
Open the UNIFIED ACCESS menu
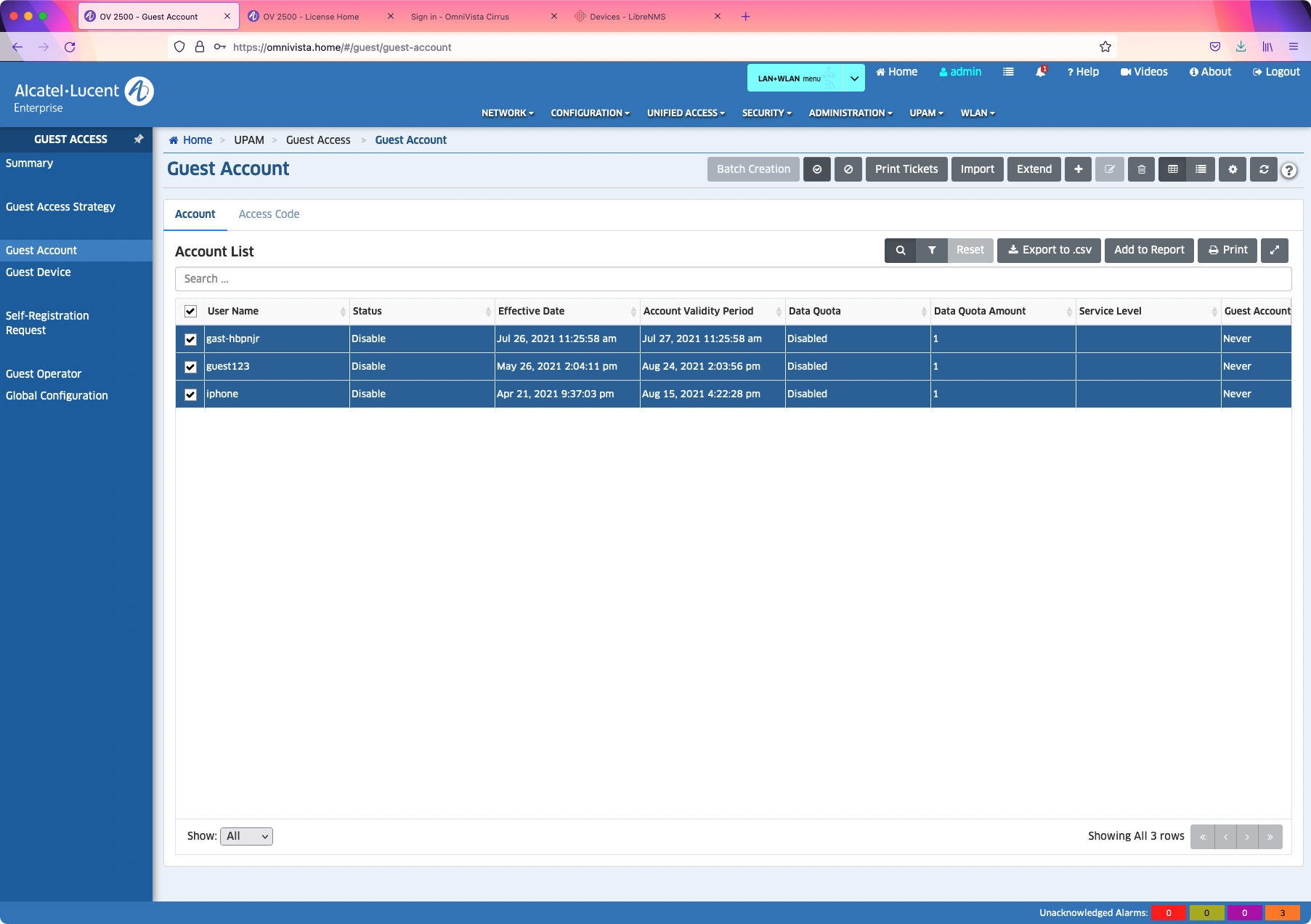[x=686, y=113]
